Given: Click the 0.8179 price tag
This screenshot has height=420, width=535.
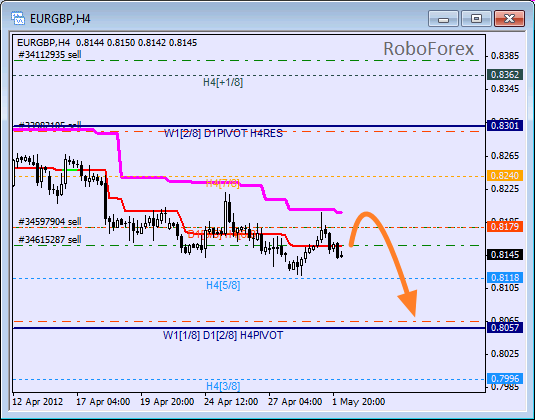Looking at the screenshot, I should [x=505, y=227].
